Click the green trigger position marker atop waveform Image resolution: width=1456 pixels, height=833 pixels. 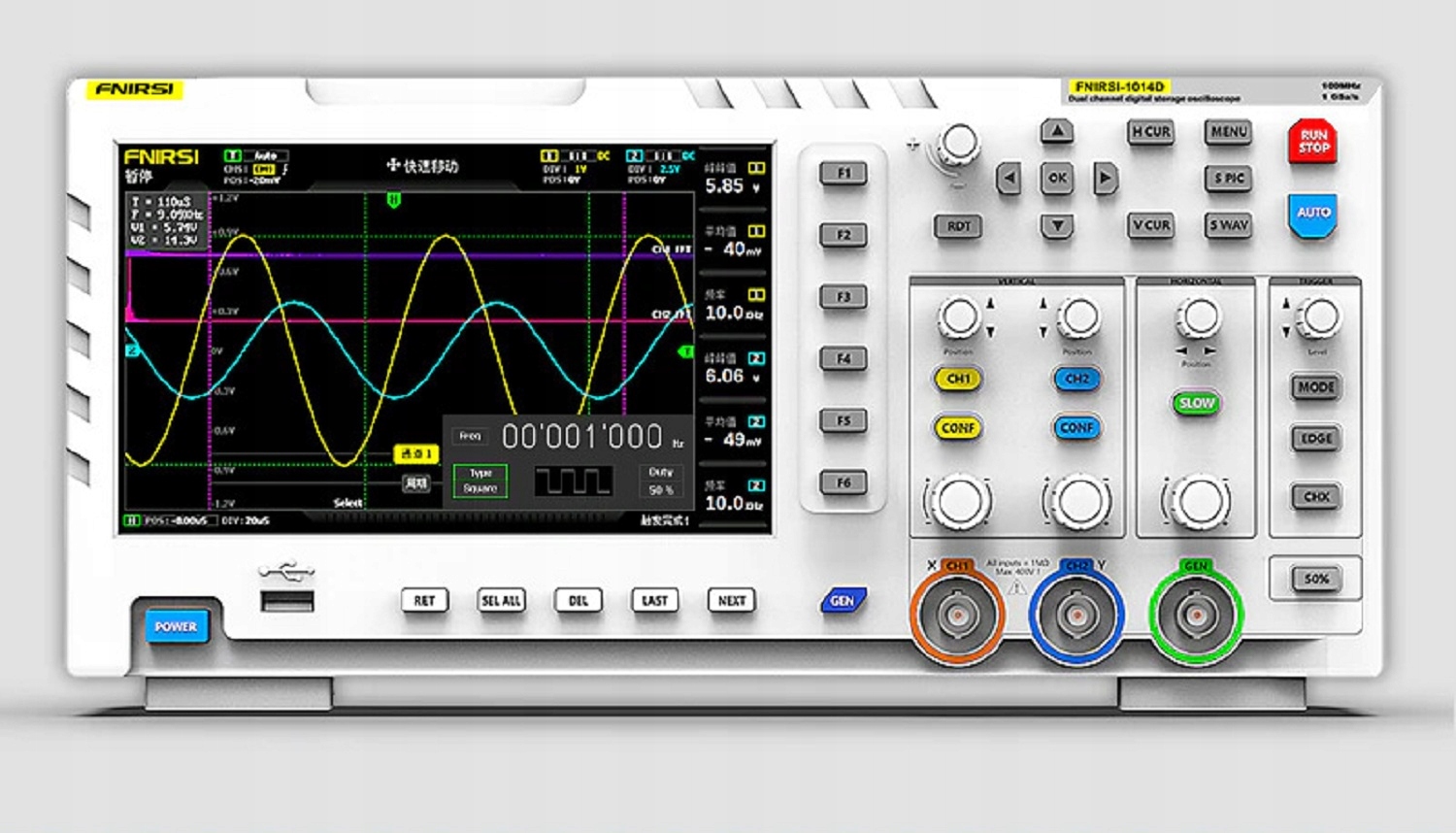click(394, 200)
